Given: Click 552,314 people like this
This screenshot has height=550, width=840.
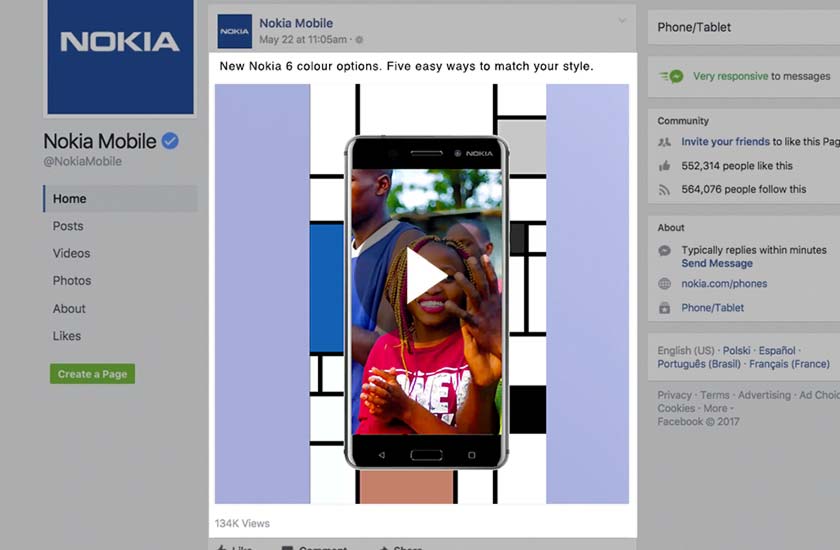Looking at the screenshot, I should pyautogui.click(x=737, y=165).
